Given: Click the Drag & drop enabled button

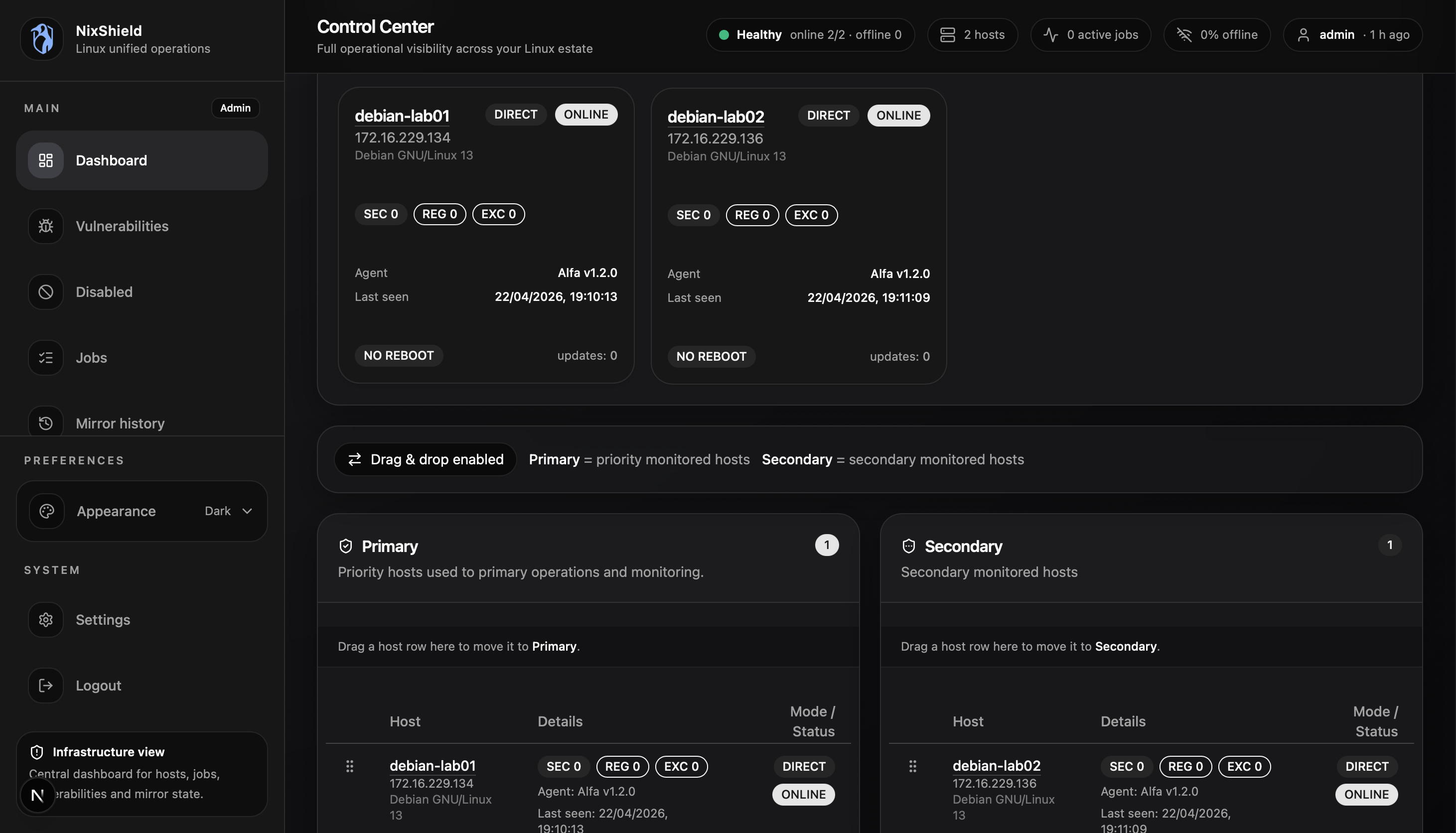Looking at the screenshot, I should [x=425, y=459].
